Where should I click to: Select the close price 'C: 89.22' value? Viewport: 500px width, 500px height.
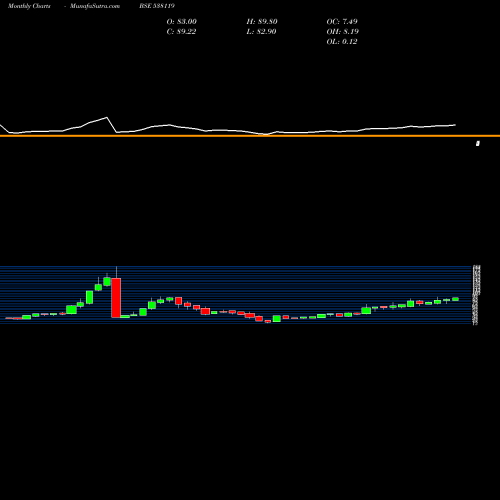point(181,32)
